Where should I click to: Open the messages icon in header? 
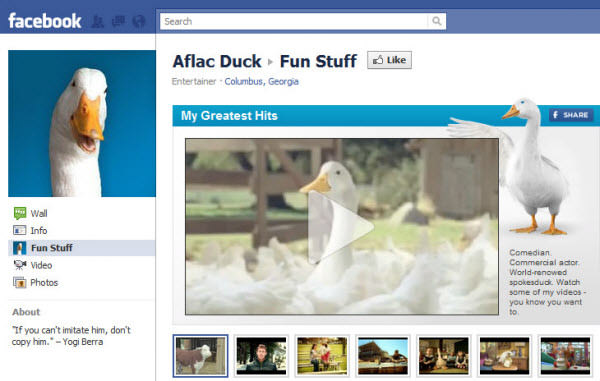click(118, 21)
